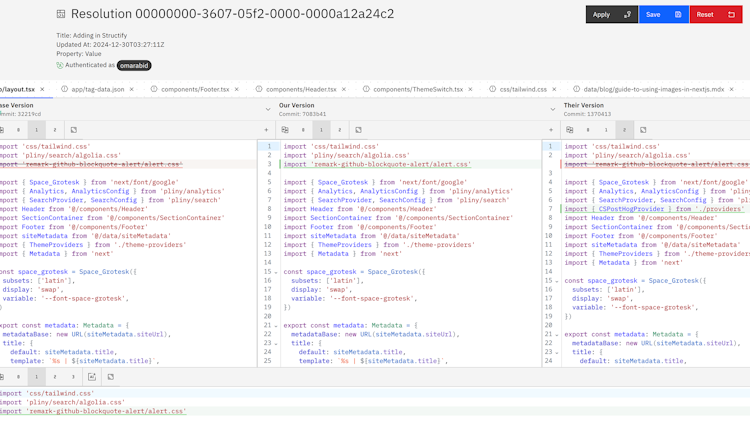Click 'Commit: 7083b41' under Our Version
Screen dimensions: 750x422
point(302,114)
